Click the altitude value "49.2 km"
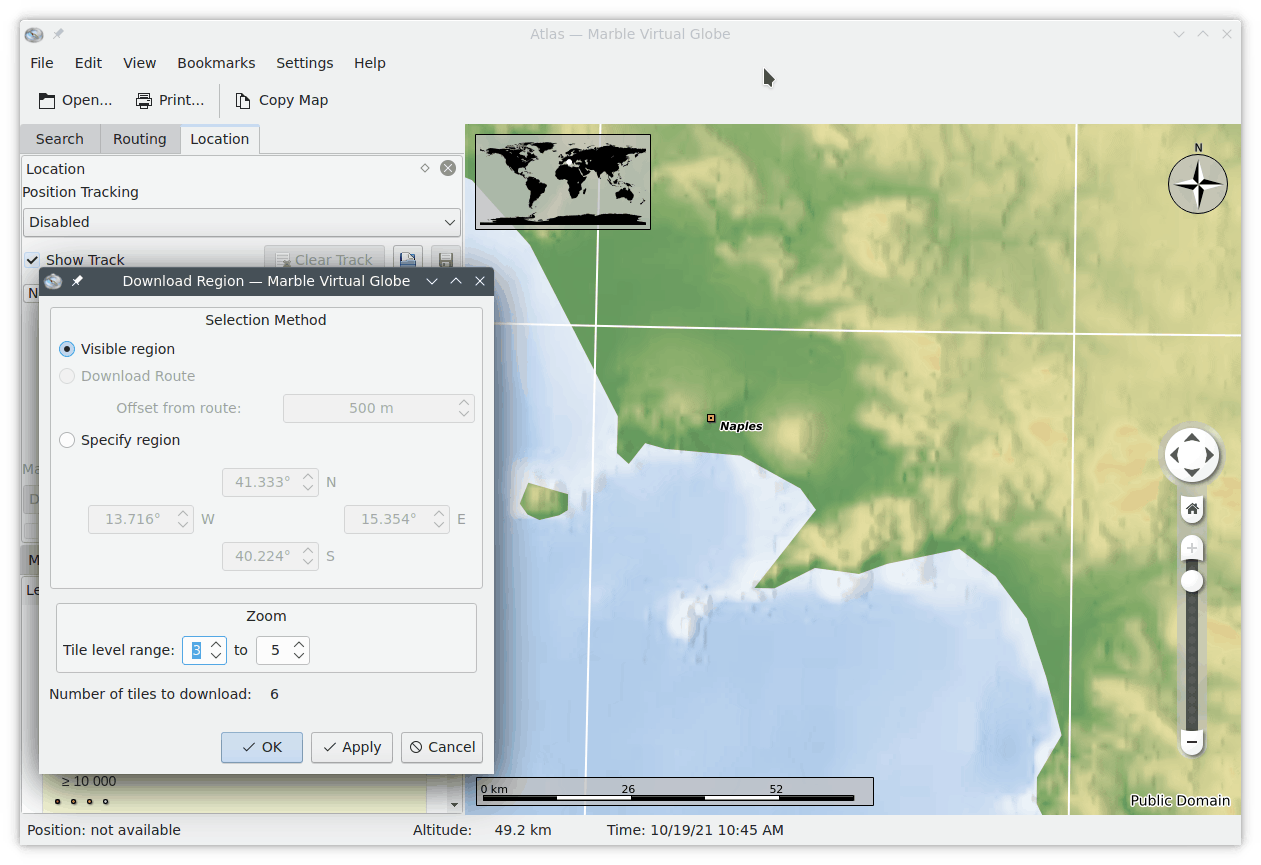Image resolution: width=1261 pixels, height=865 pixels. (x=523, y=830)
